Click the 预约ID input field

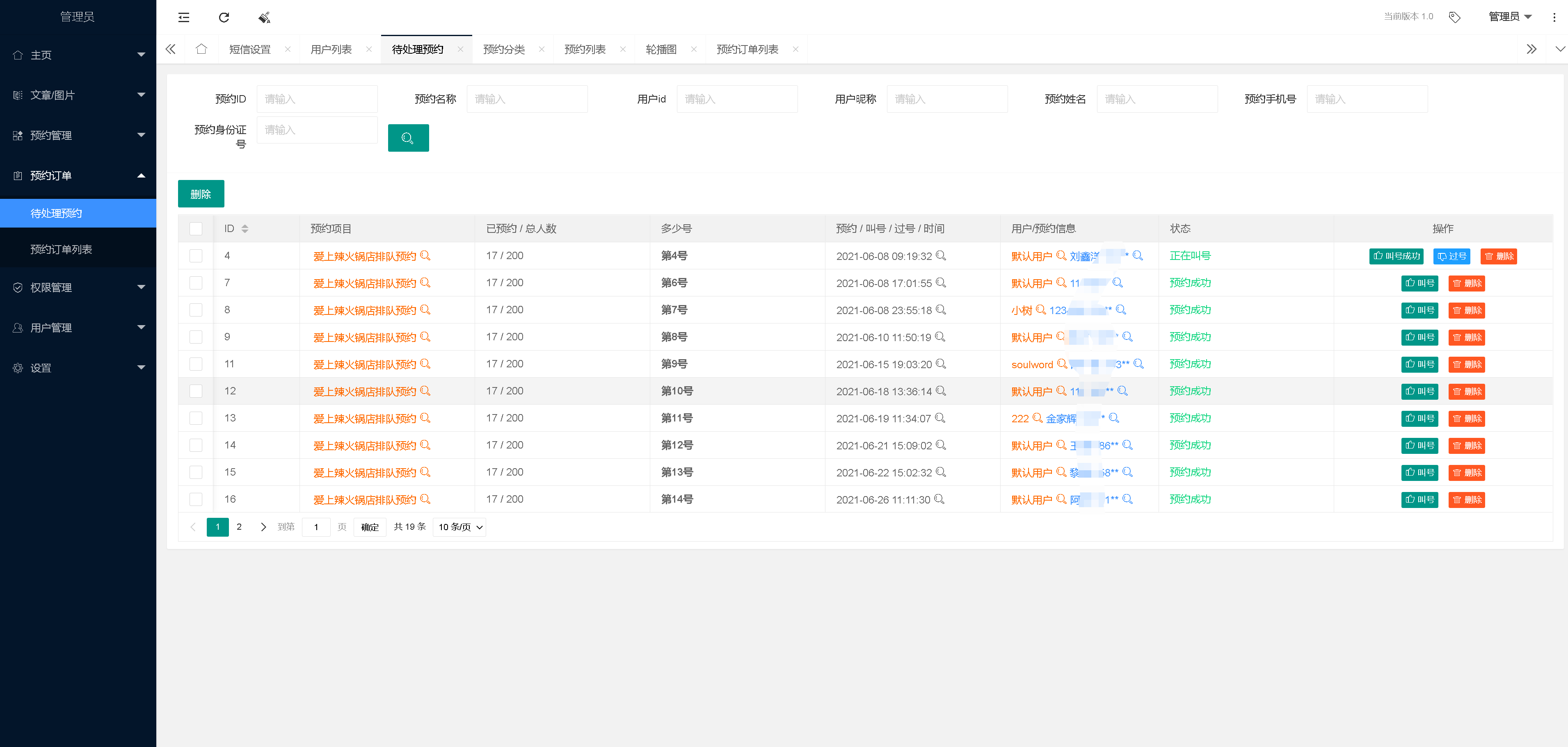click(x=317, y=99)
